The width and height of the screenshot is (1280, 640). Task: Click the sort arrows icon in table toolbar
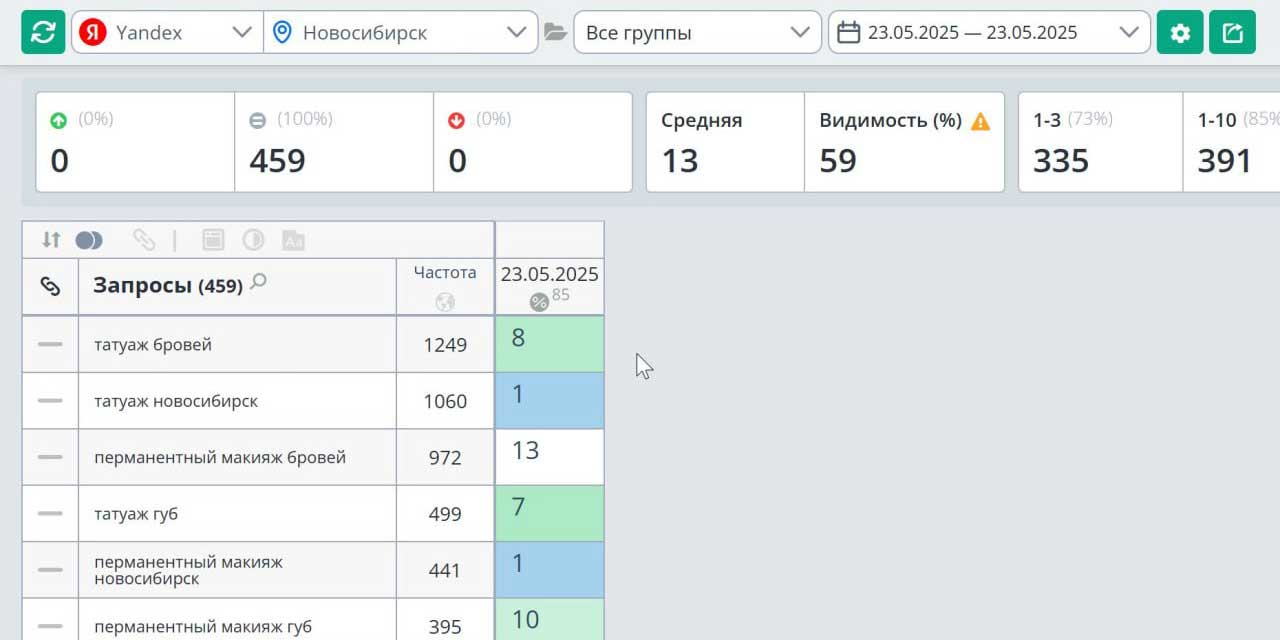click(x=51, y=240)
